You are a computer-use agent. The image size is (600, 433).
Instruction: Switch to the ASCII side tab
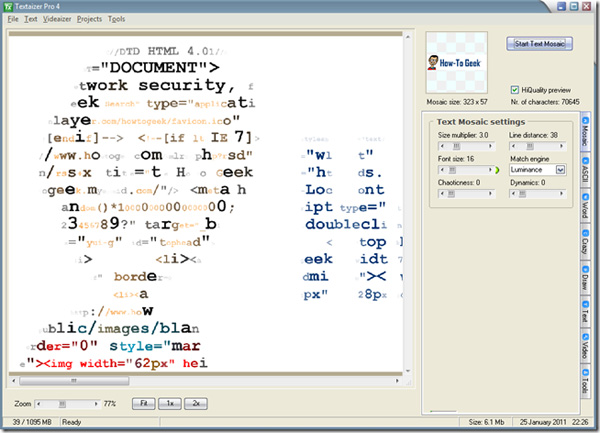[585, 171]
